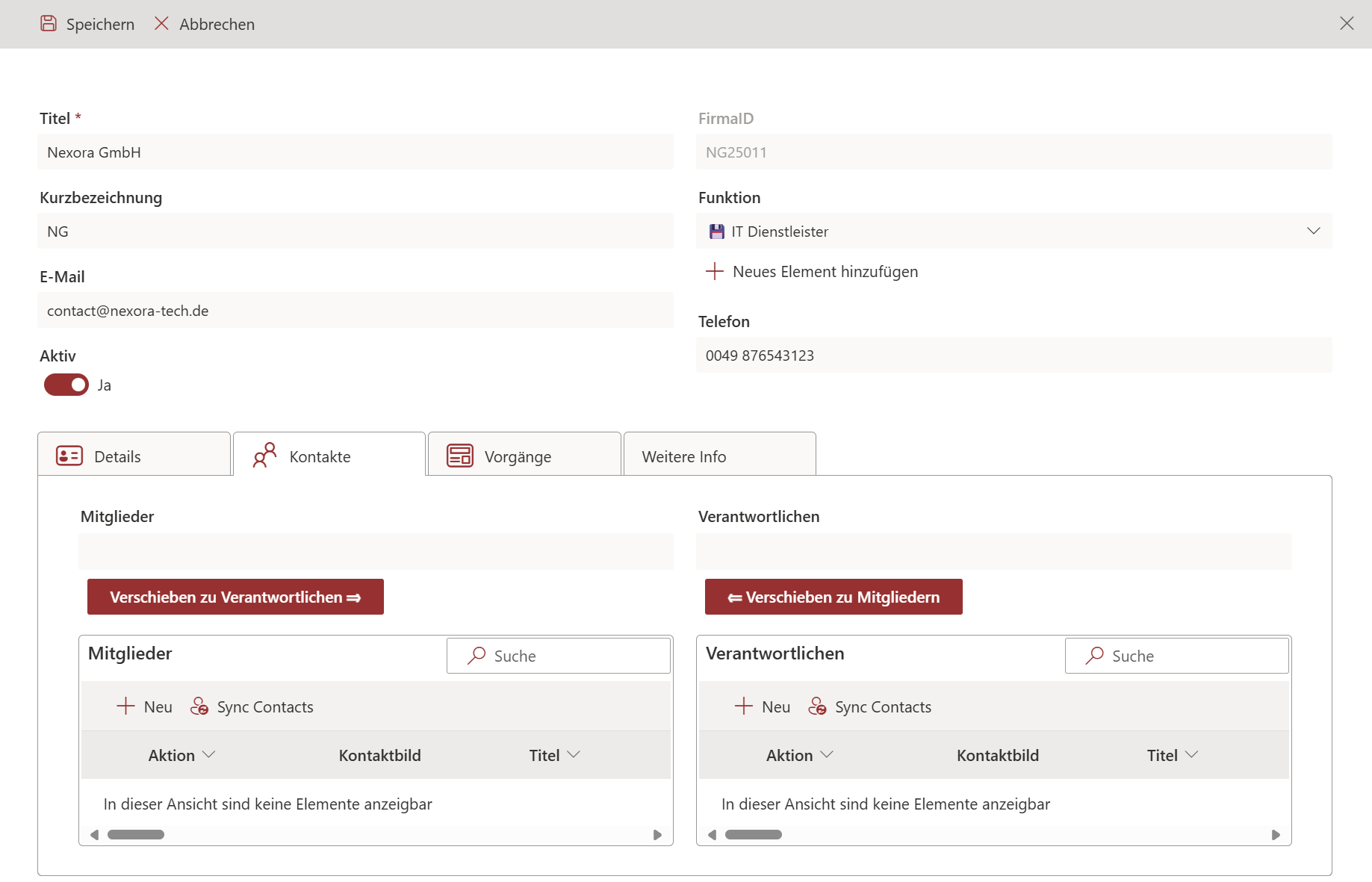Click Verschieben zu Verantwortlichen button
Screen dimensions: 1372x882
235,597
